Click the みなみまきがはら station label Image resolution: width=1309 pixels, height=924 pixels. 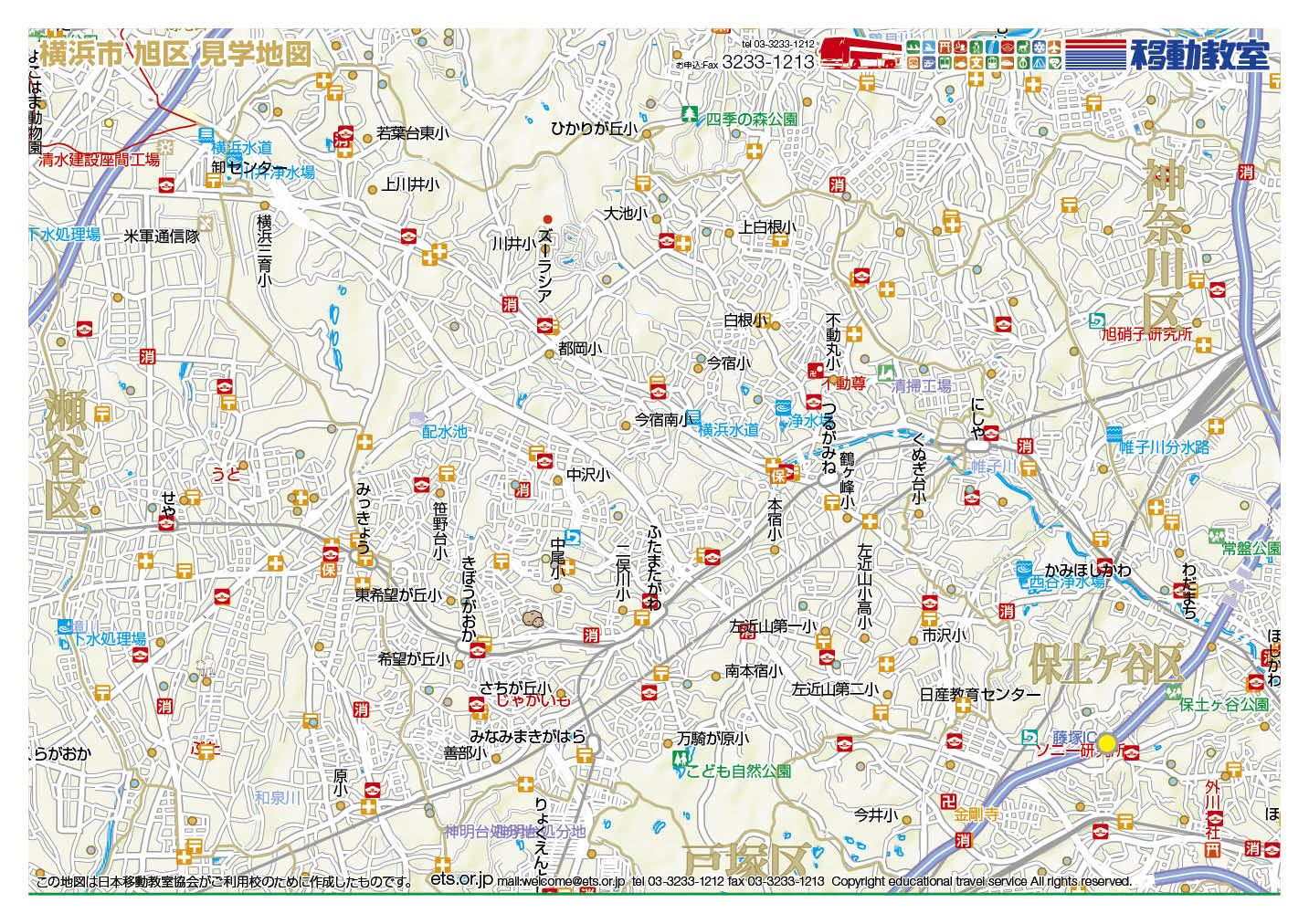(x=527, y=736)
